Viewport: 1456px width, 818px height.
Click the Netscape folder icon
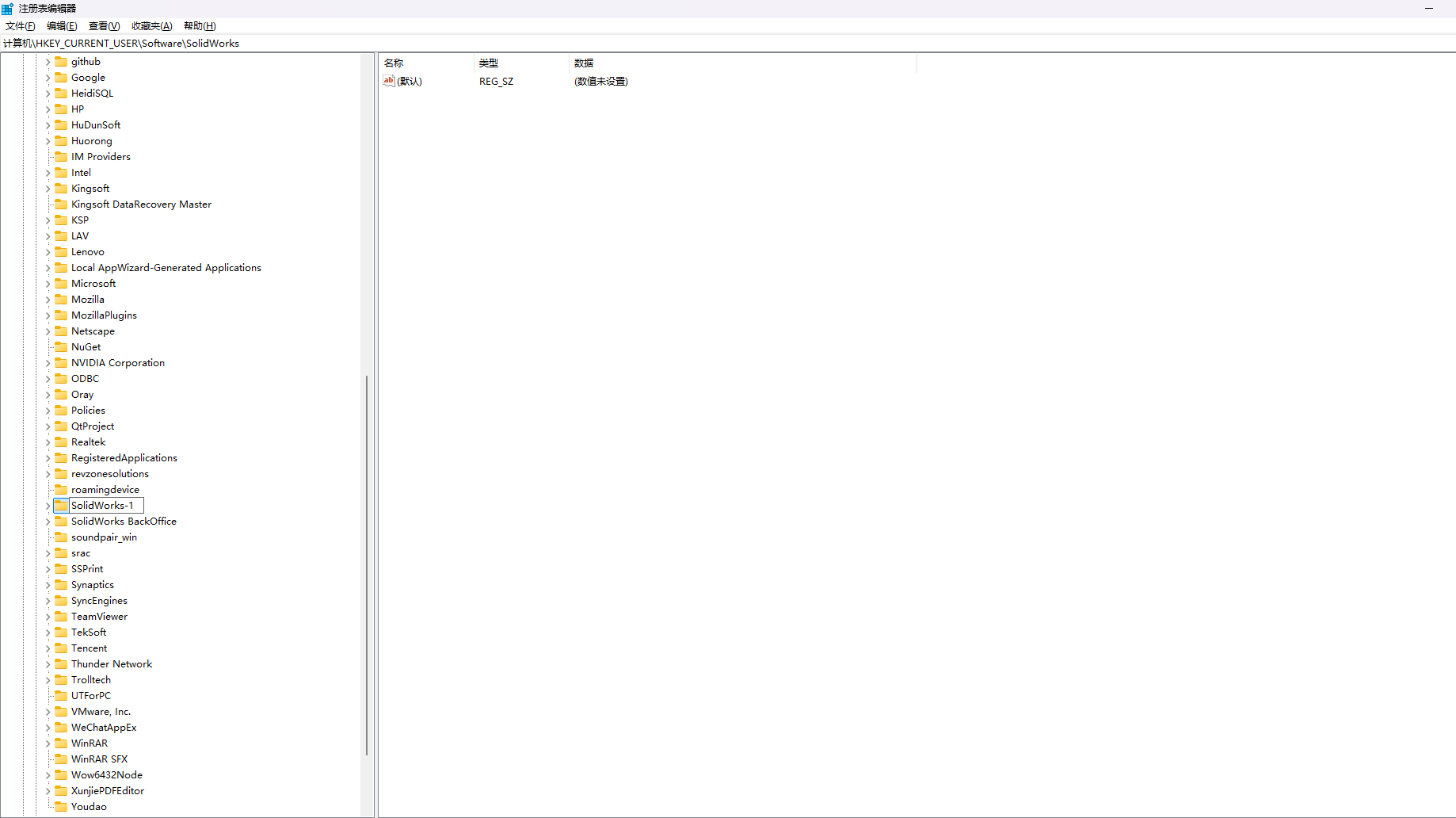(x=61, y=331)
